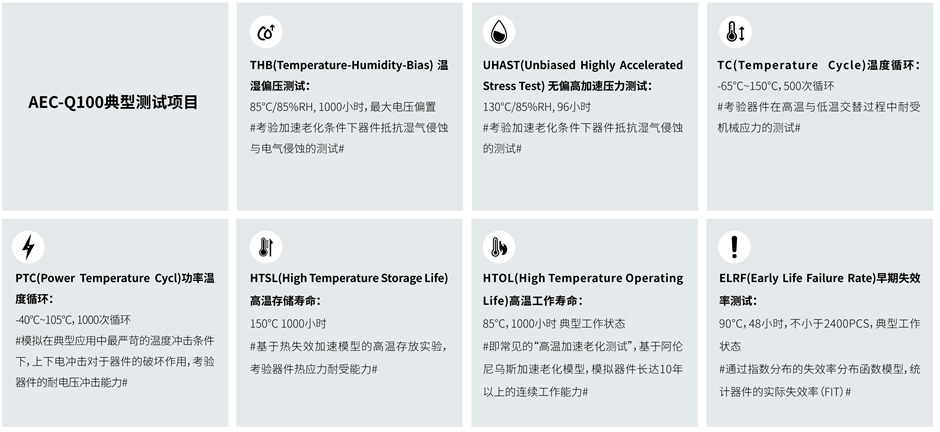Viewport: 940px width, 432px height.
Task: Click the HTSL thermometer icon
Action: [266, 247]
